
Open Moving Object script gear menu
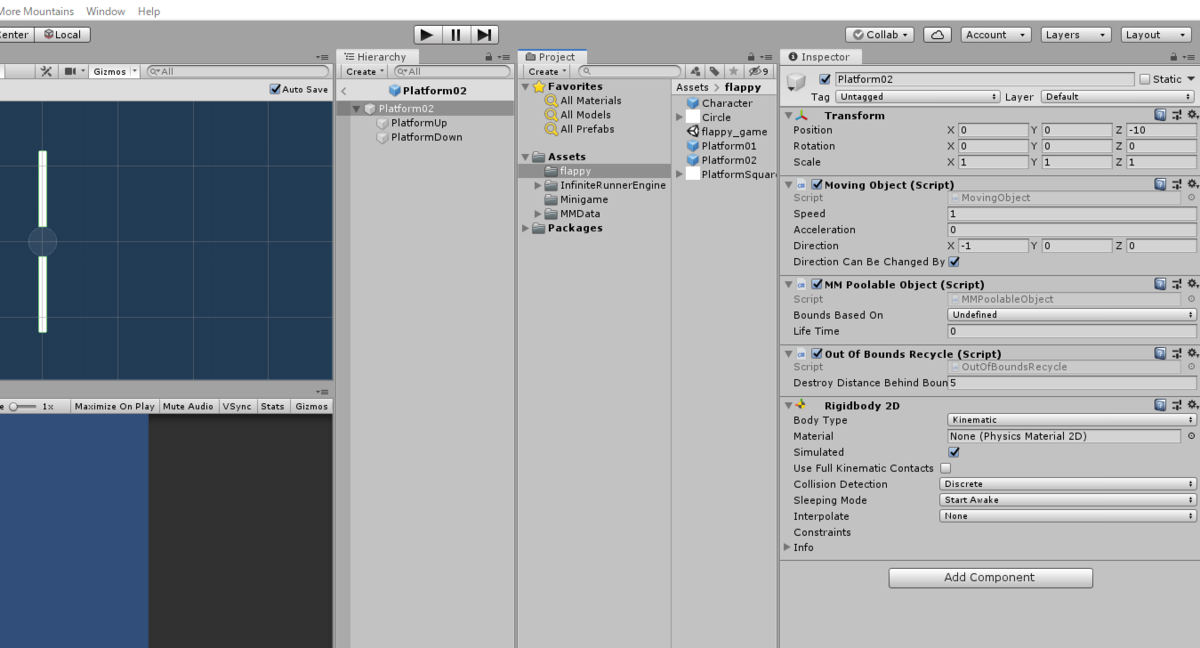pos(1191,184)
